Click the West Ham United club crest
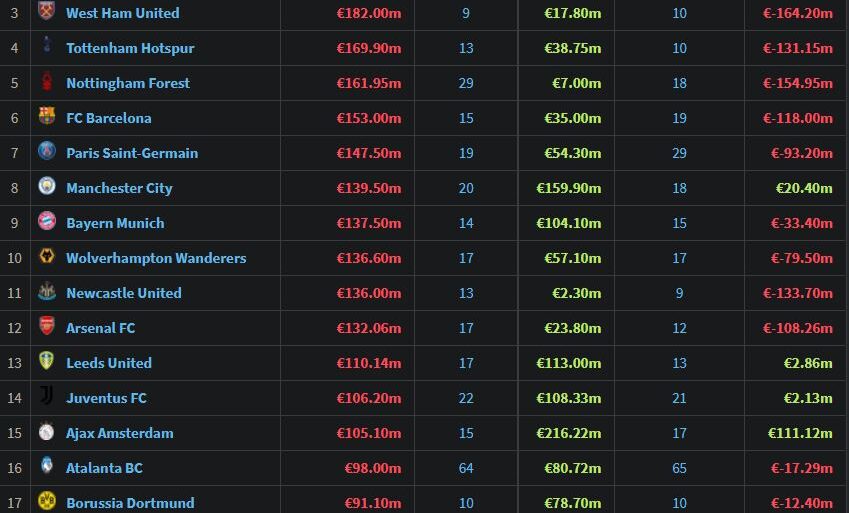 click(46, 12)
